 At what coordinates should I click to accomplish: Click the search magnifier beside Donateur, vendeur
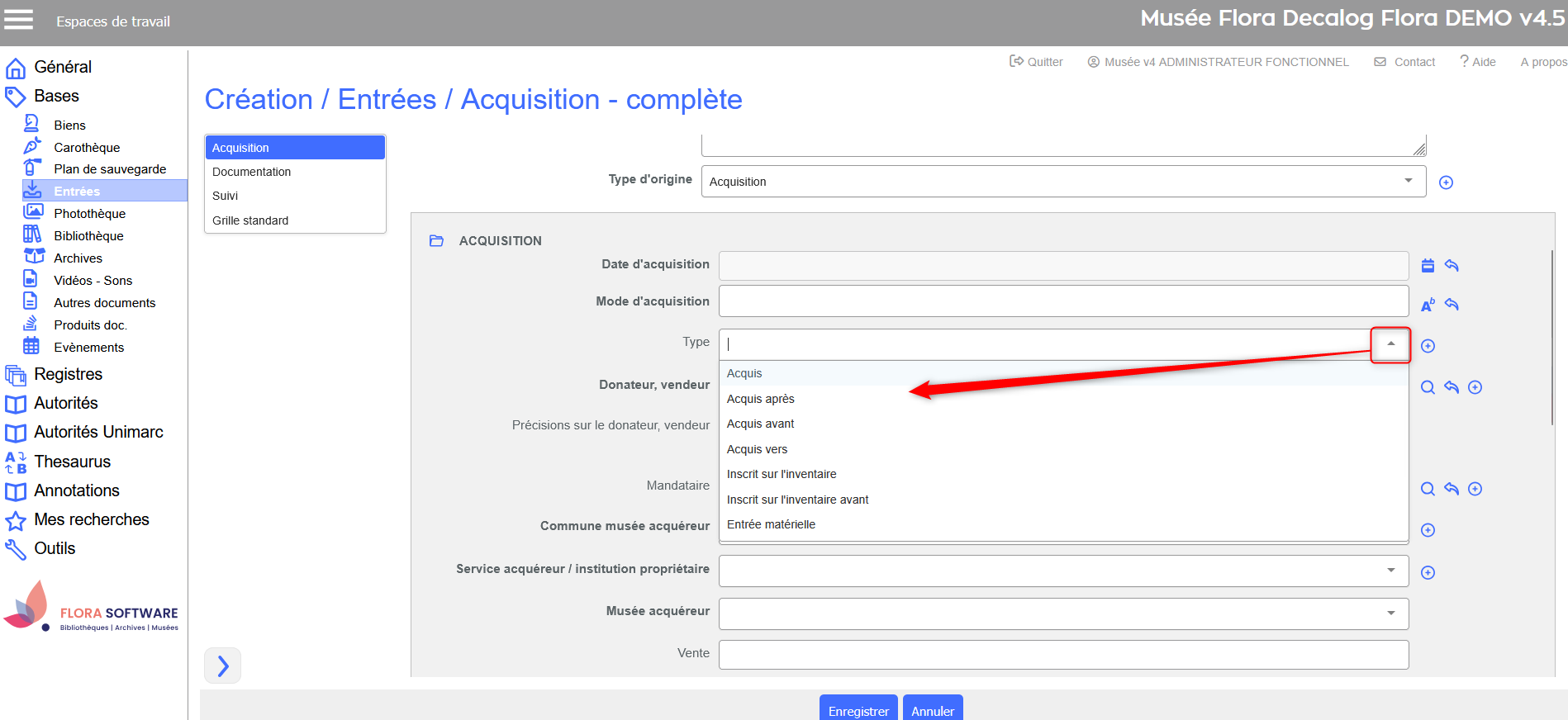[1428, 387]
